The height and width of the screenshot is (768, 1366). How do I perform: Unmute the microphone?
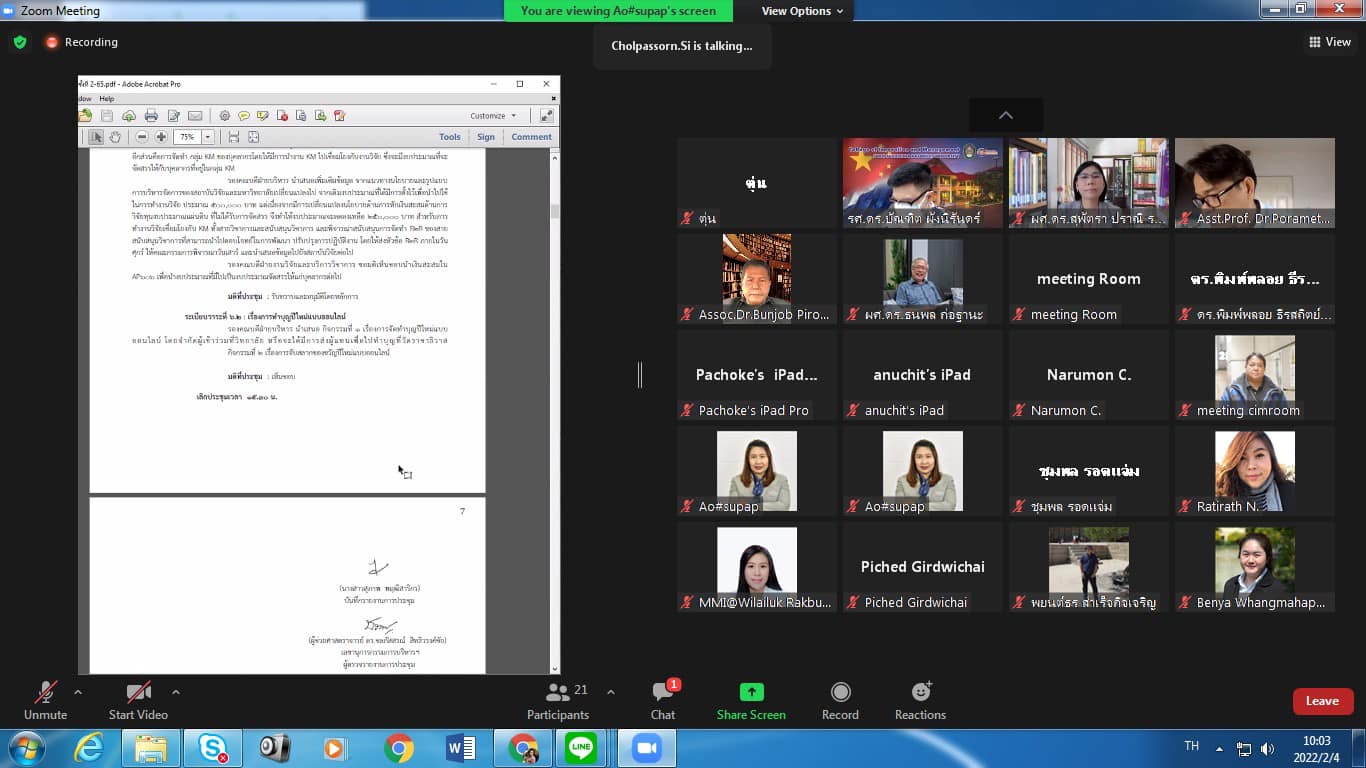coord(46,700)
